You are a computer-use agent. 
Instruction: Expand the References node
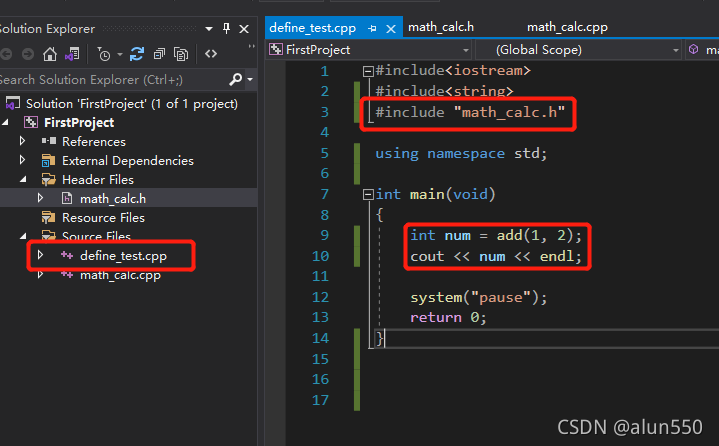click(x=22, y=141)
